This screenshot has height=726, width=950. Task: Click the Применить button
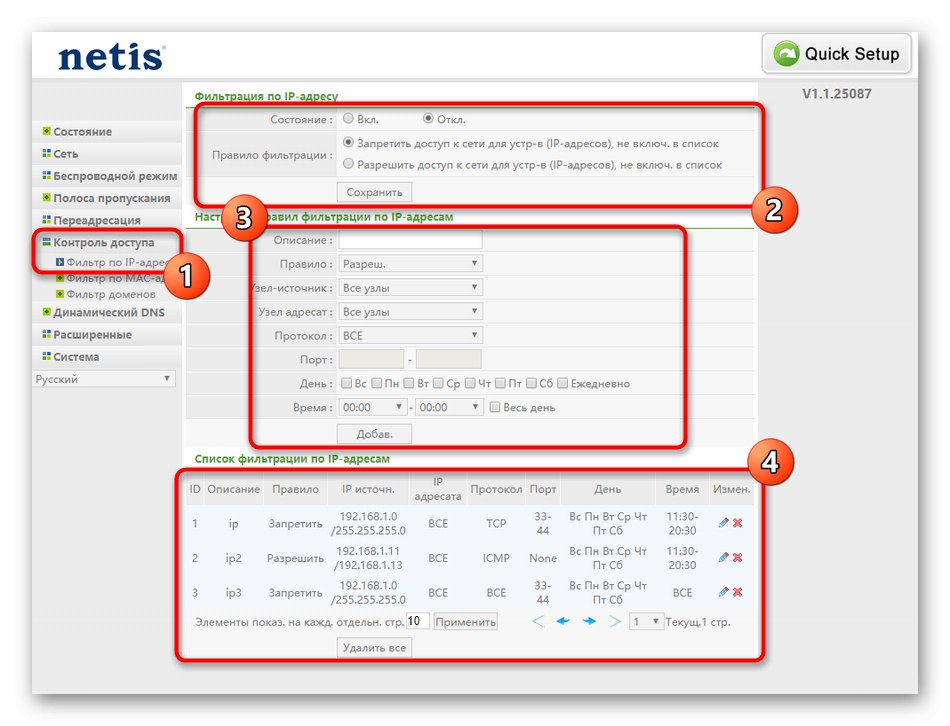point(465,622)
